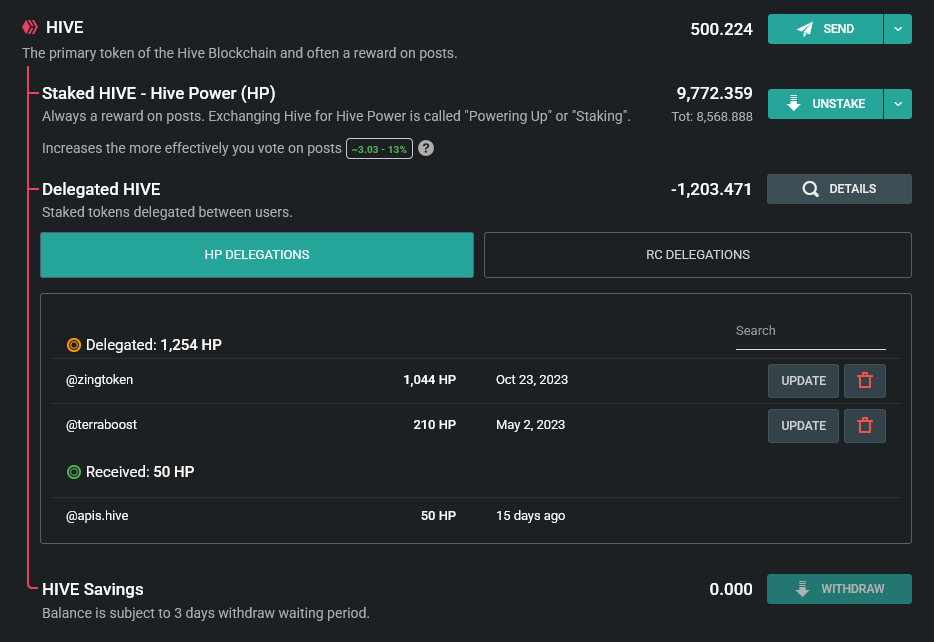Click the Delegated: 1,254 HP heading
The image size is (934, 642).
[x=154, y=345]
